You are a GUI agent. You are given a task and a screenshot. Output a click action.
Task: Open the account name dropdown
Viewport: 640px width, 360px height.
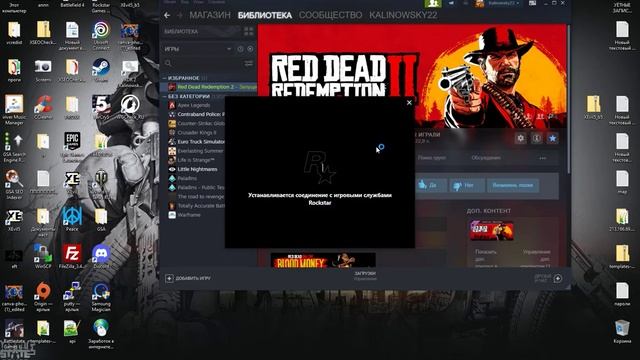pyautogui.click(x=503, y=3)
